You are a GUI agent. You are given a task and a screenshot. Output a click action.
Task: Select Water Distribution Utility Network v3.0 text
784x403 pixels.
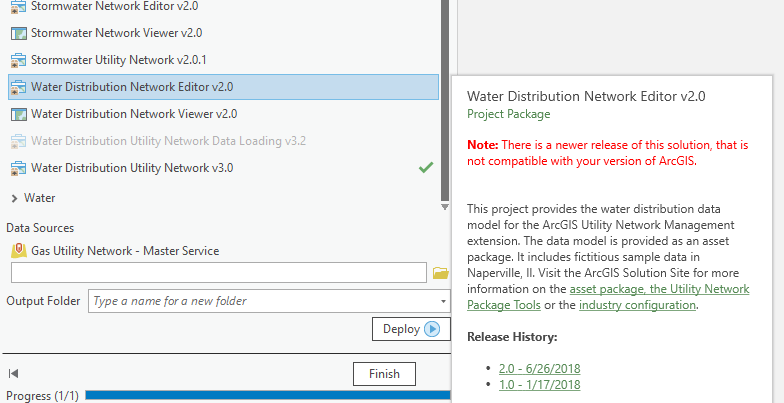132,168
